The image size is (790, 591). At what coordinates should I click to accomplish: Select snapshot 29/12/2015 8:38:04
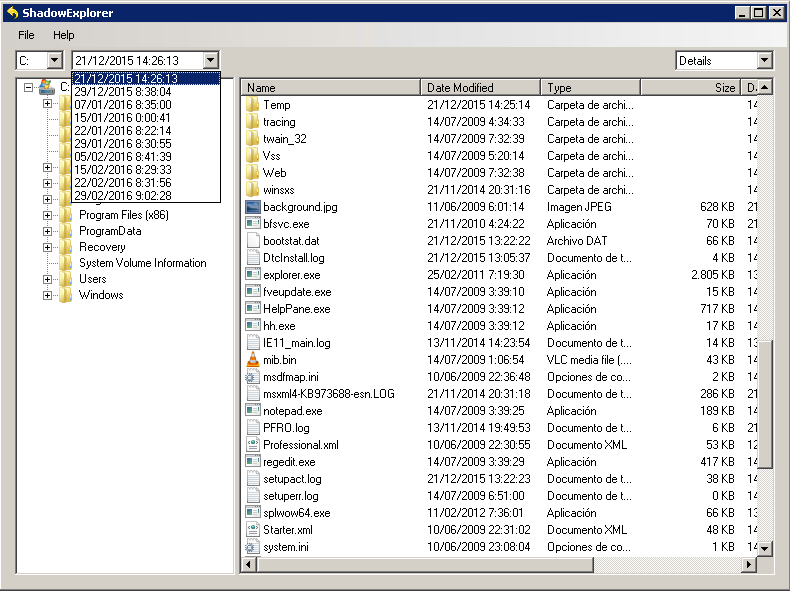tap(146, 92)
